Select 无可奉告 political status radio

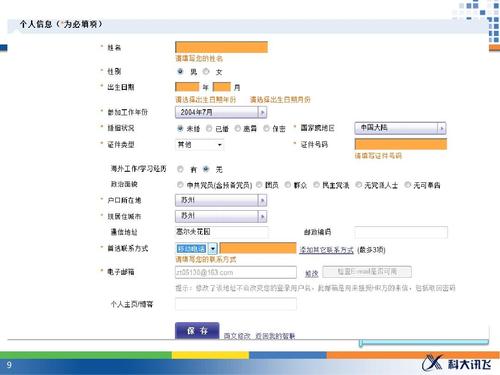[x=408, y=185]
